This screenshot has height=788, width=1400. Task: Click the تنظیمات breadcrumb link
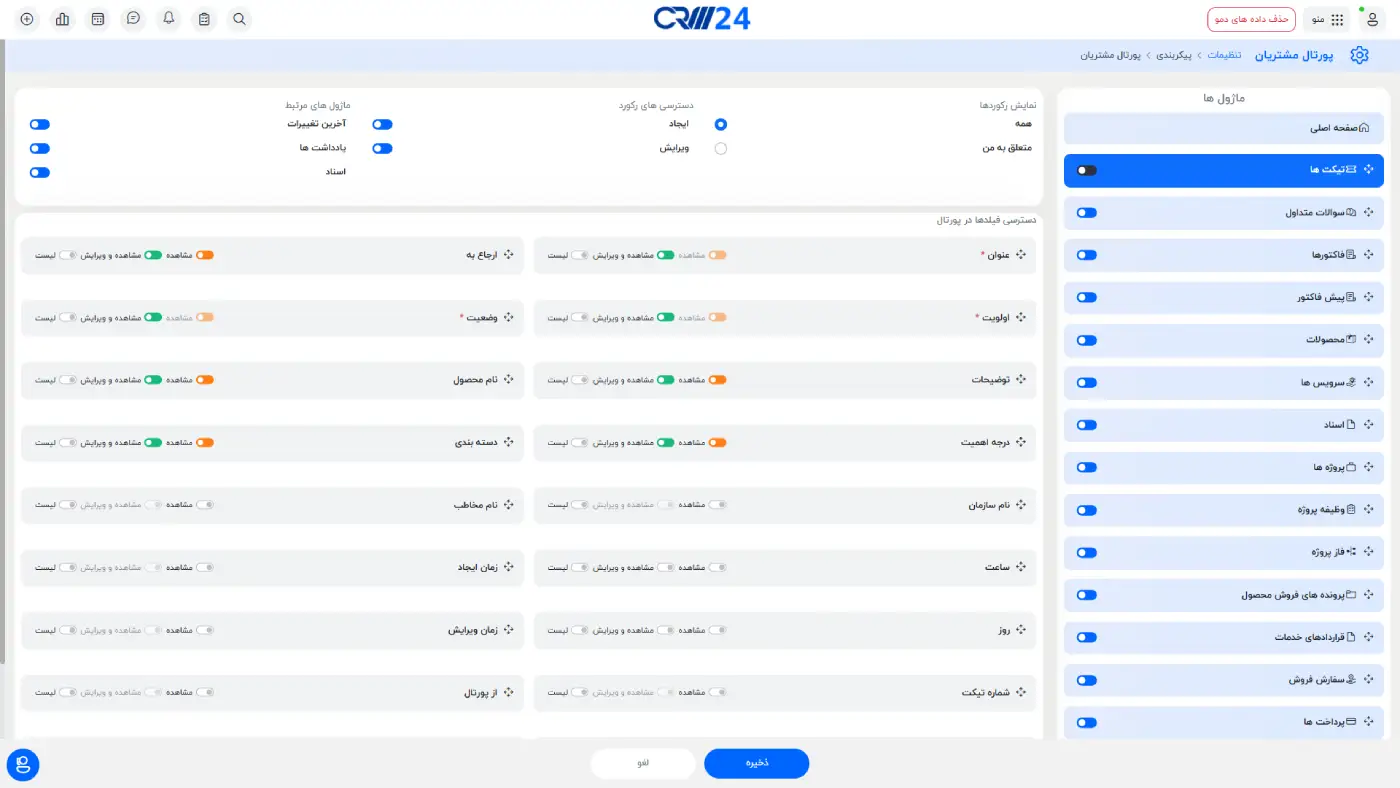pos(1225,55)
